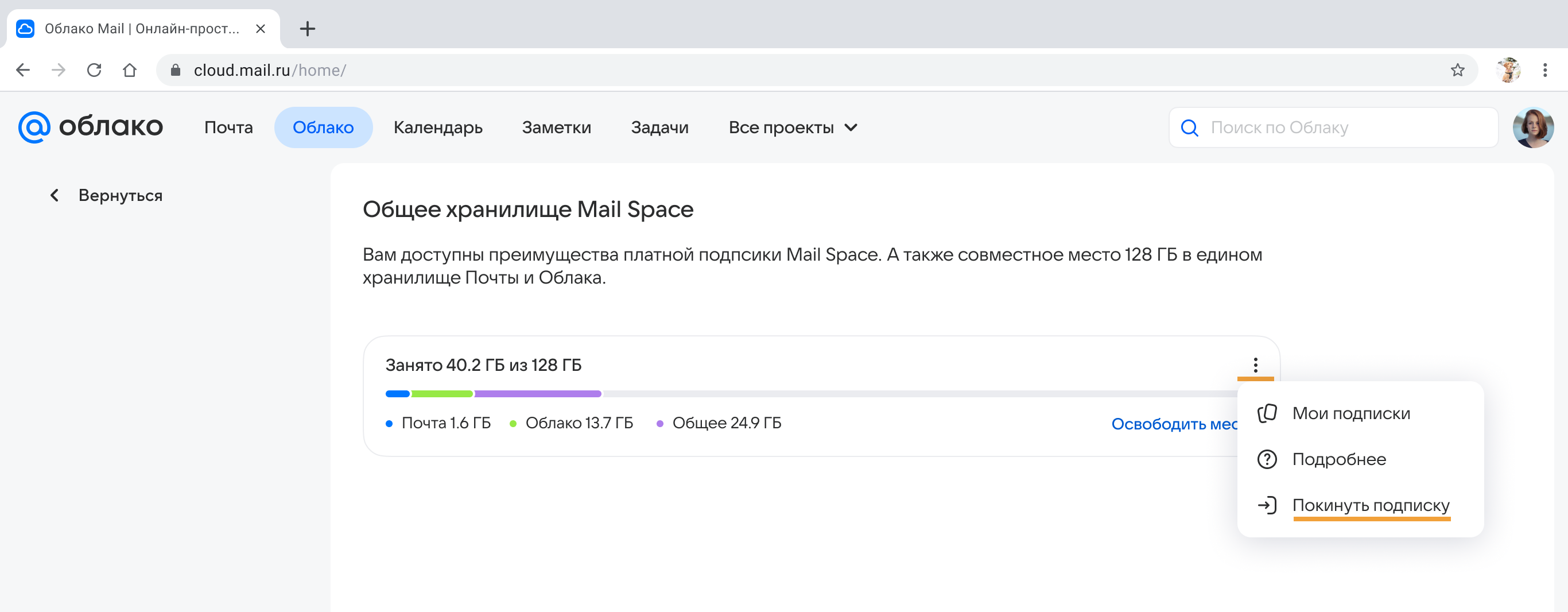
Task: Click the exit arrow icon beside Покинуть подписку
Action: (x=1267, y=505)
